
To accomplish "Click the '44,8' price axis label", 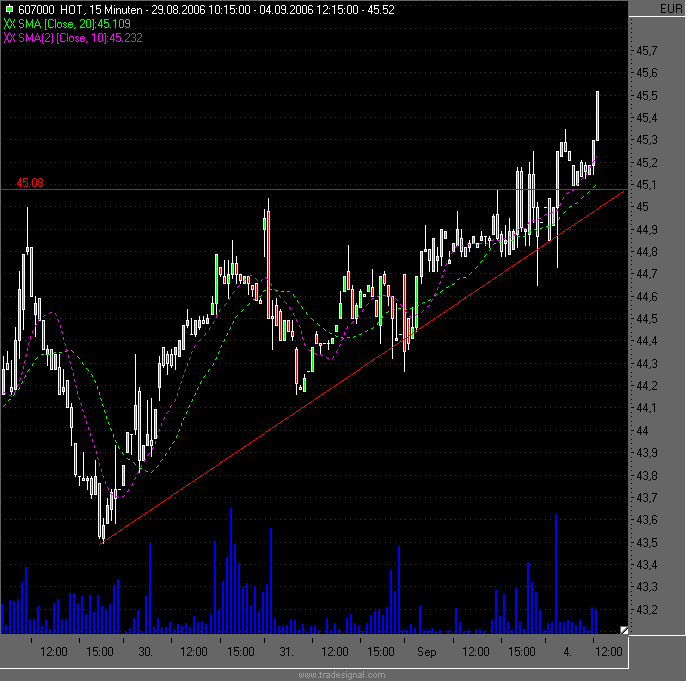I will 647,251.
